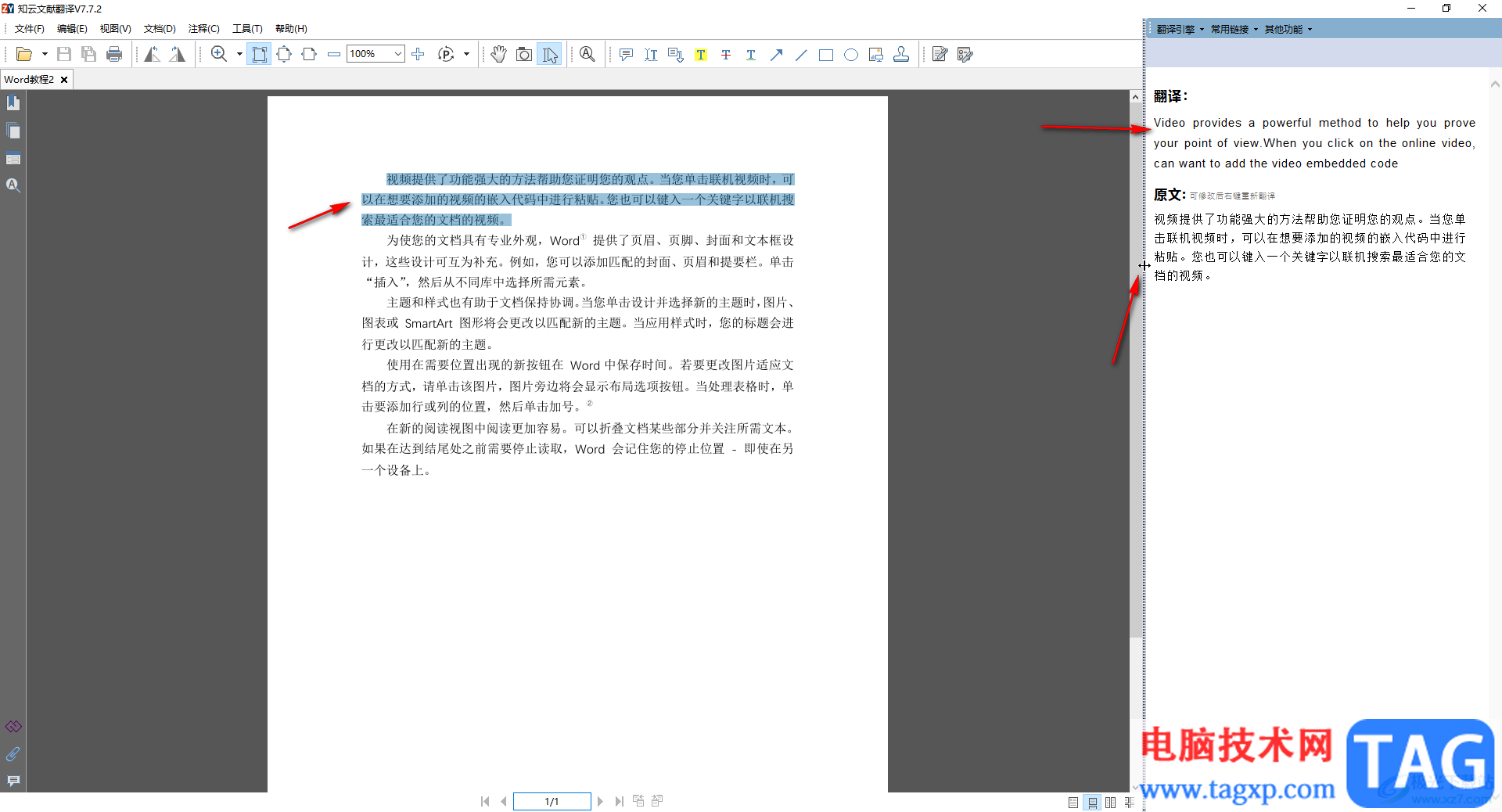
Task: Open the Layers sidebar panel
Action: 13,159
